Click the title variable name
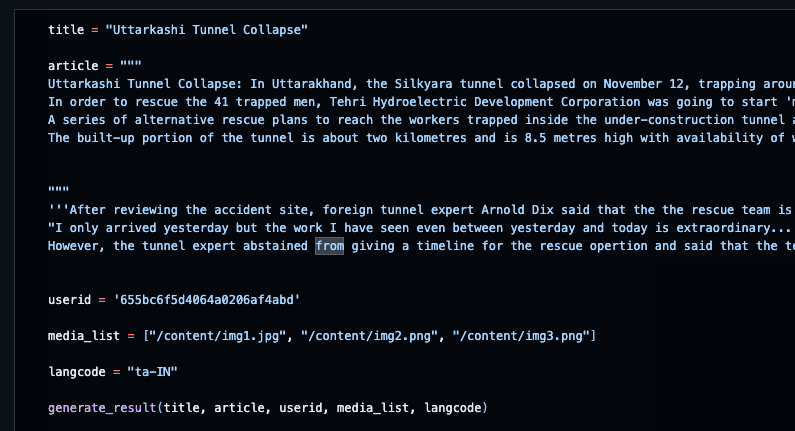This screenshot has height=431, width=795. point(66,30)
